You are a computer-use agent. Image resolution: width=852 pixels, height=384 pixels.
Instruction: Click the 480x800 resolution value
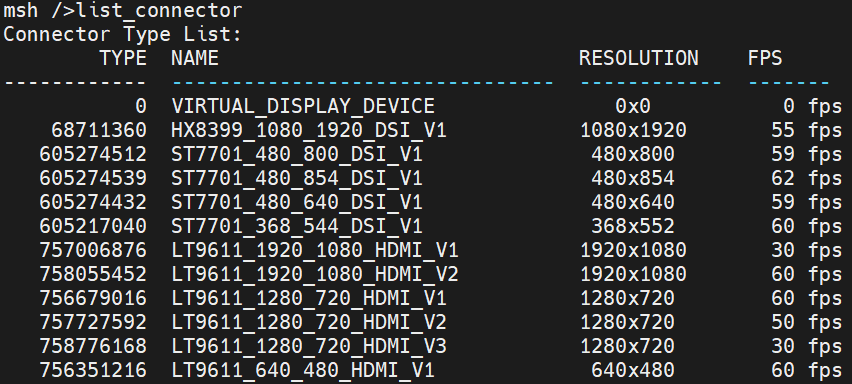633,154
